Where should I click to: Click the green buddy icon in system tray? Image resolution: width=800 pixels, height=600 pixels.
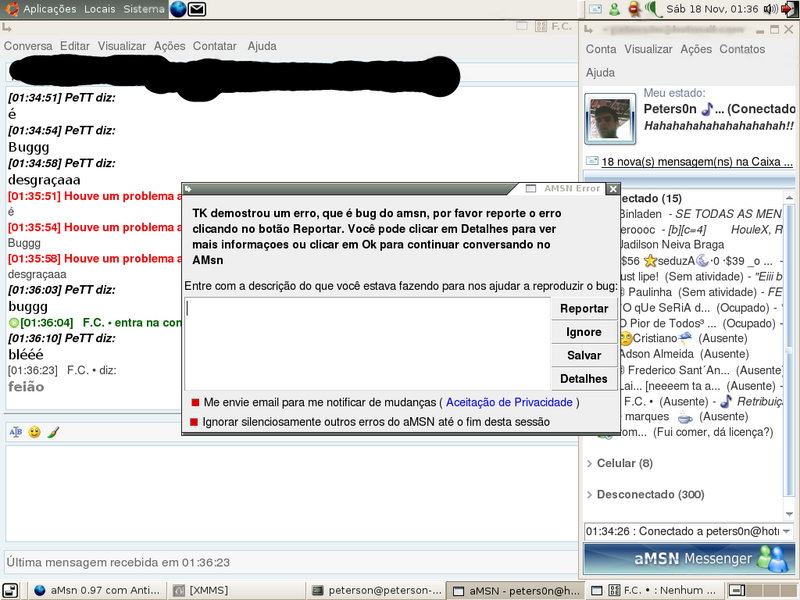coord(615,9)
